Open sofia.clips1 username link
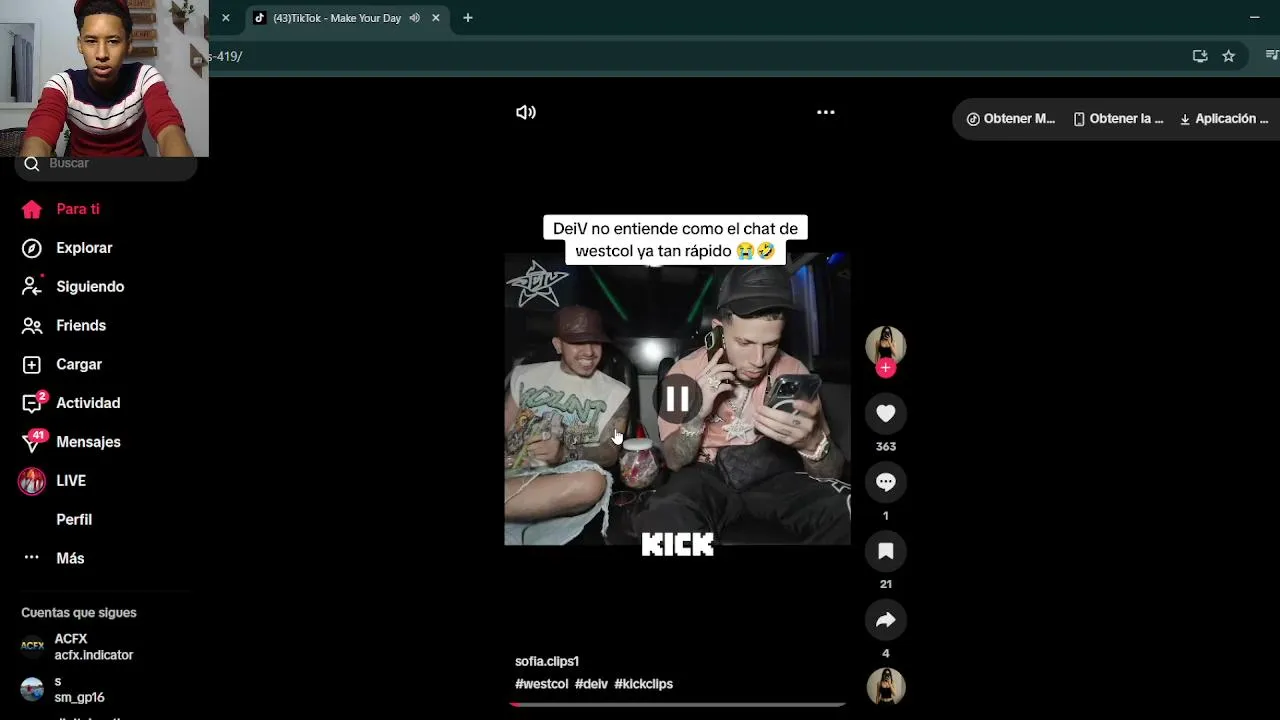Viewport: 1280px width, 720px height. (x=547, y=661)
